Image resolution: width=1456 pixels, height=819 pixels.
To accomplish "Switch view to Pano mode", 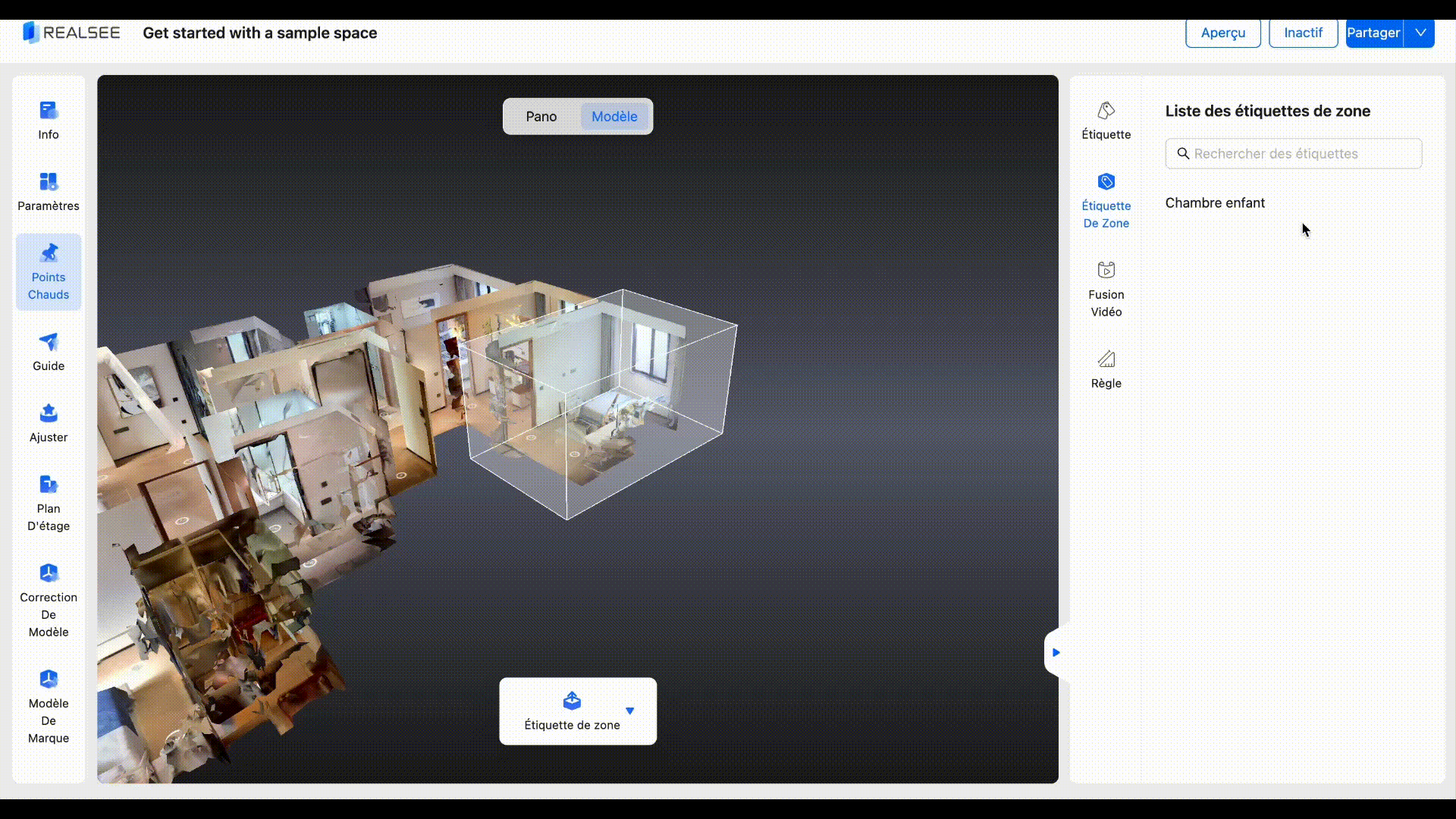I will coord(541,116).
